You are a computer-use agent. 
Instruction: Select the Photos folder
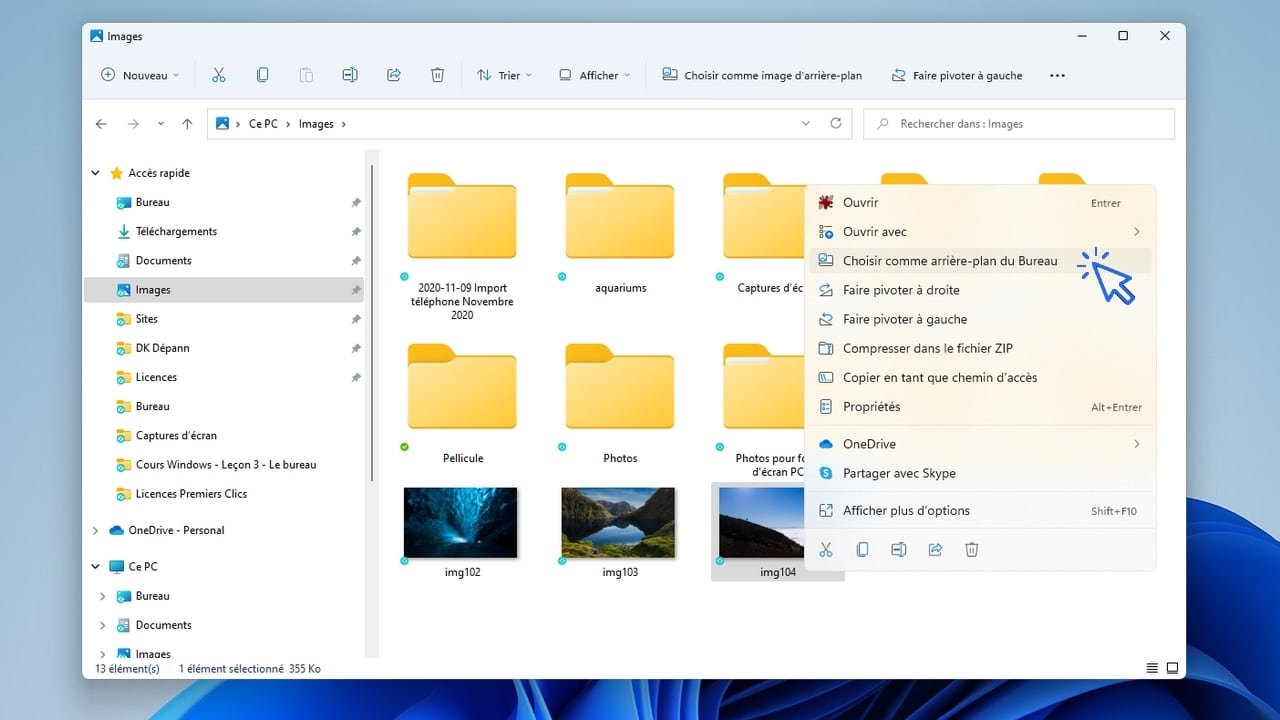pos(620,404)
